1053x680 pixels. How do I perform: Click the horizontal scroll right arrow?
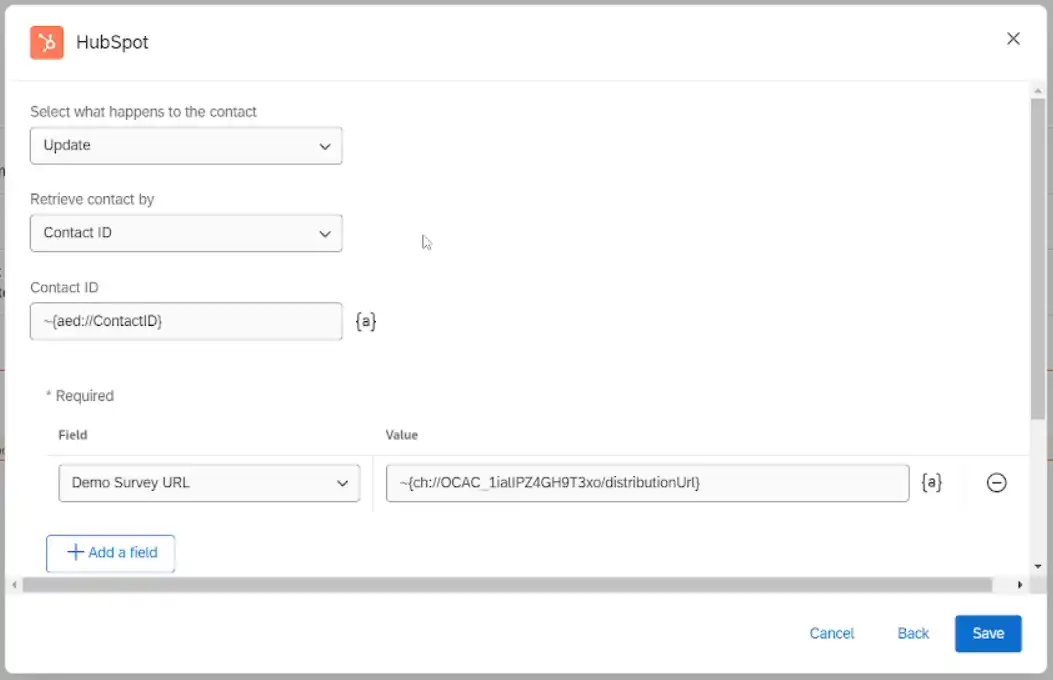[x=1020, y=585]
